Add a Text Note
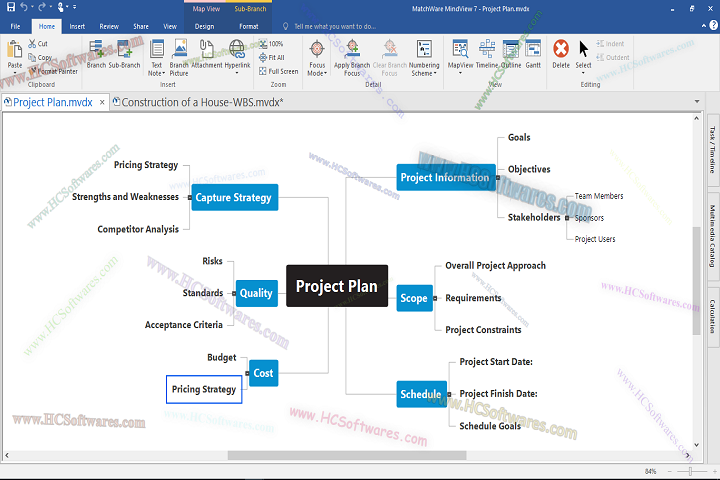Screen dimensions: 720x480 157,57
